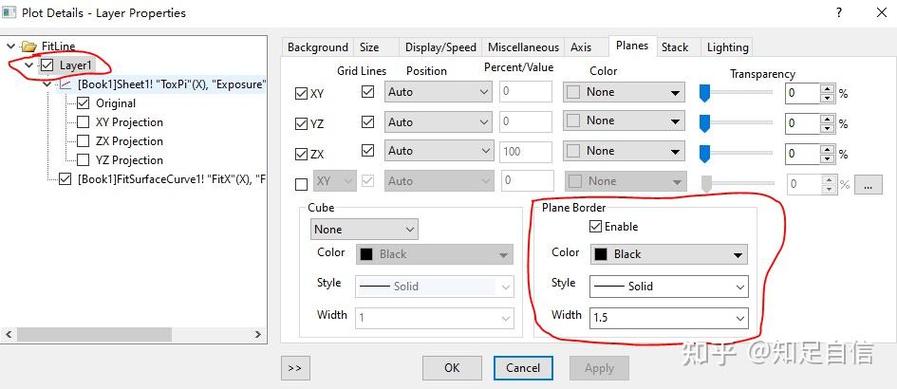The image size is (897, 389).
Task: Toggle the XY Projection checkbox
Action: pos(84,122)
